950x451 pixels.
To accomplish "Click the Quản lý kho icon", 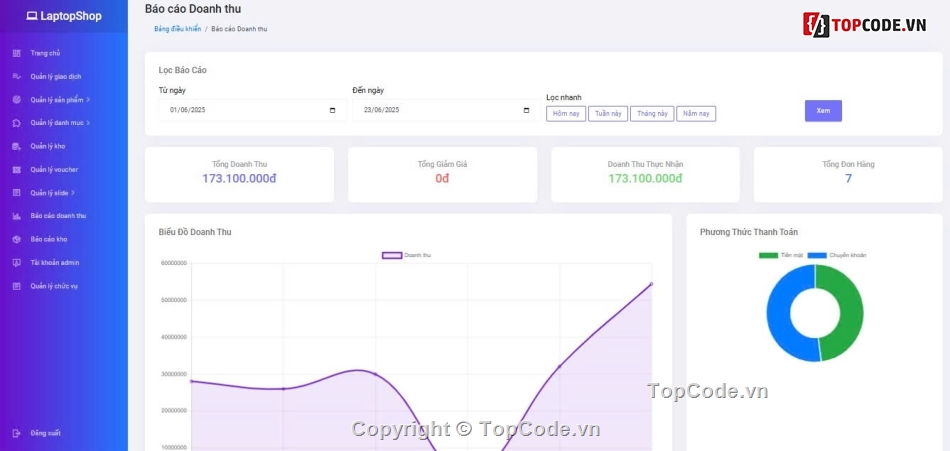I will (17, 146).
